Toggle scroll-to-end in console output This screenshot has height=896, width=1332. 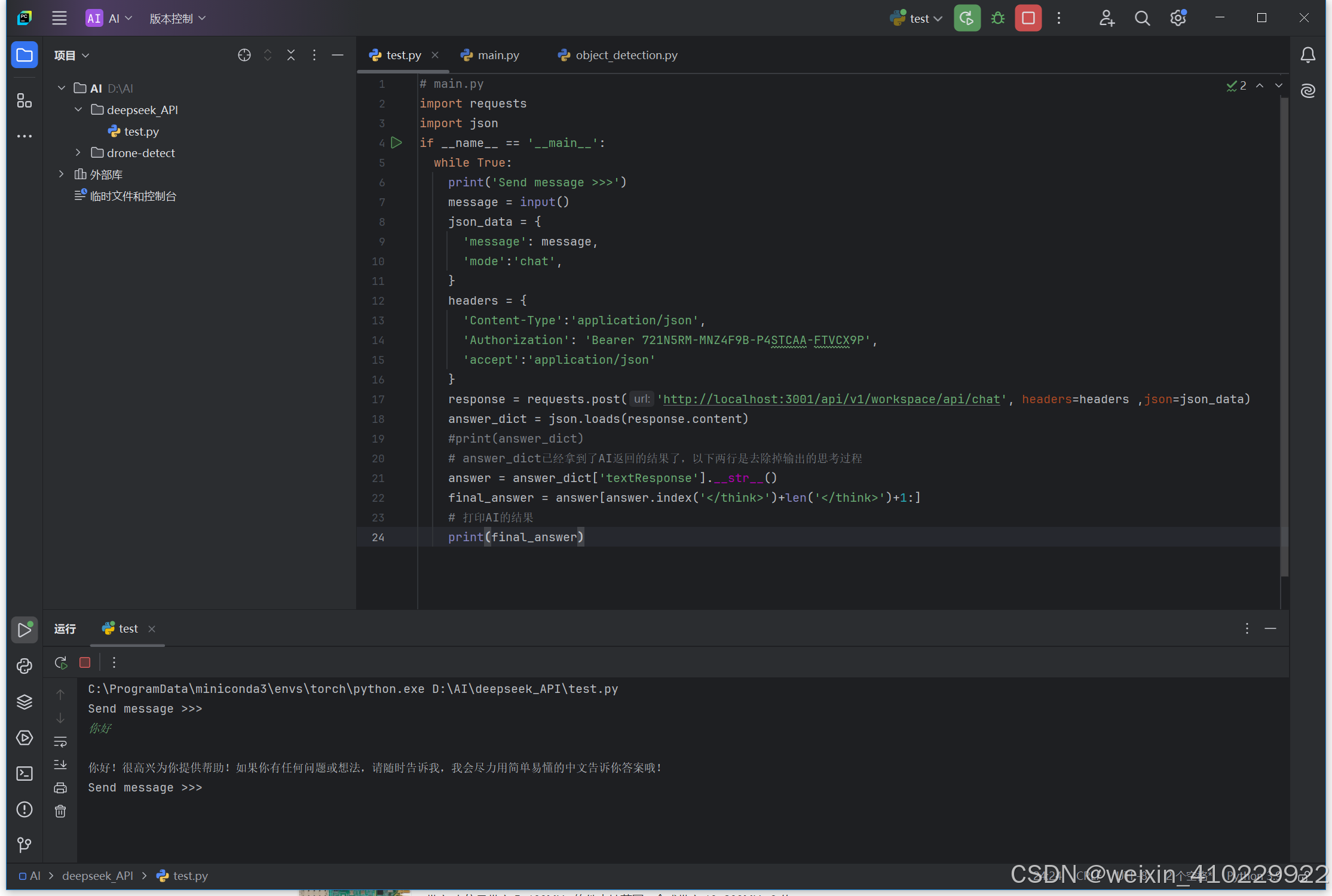60,764
